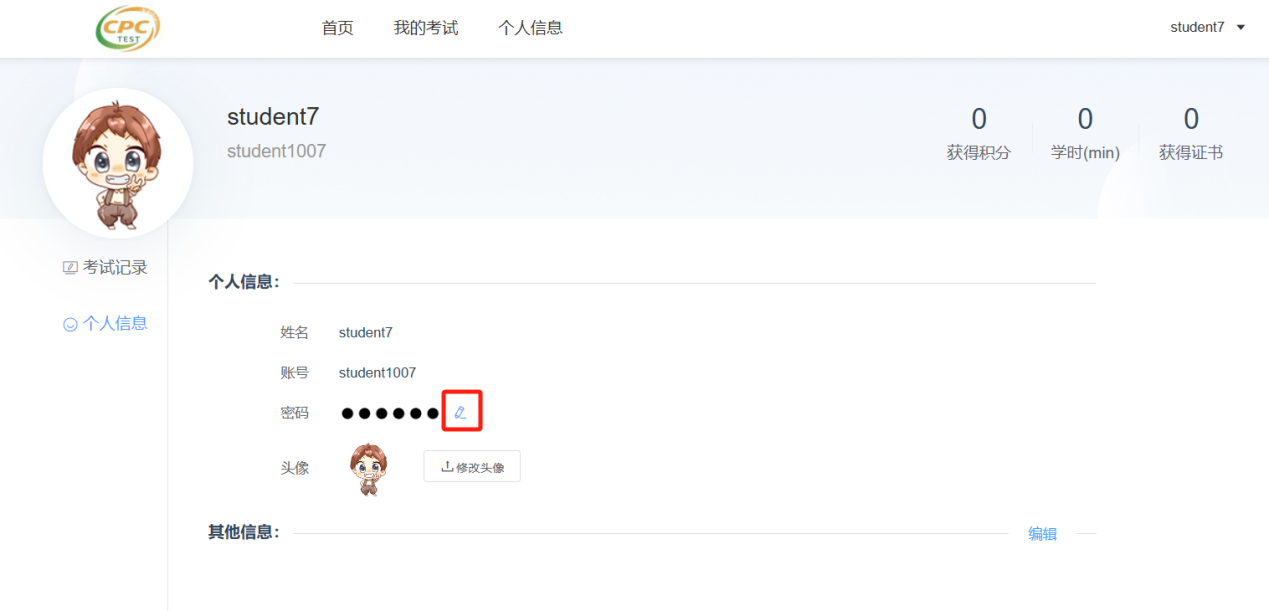The width and height of the screenshot is (1269, 611).
Task: Go to 首页 in top navigation
Action: pos(337,28)
